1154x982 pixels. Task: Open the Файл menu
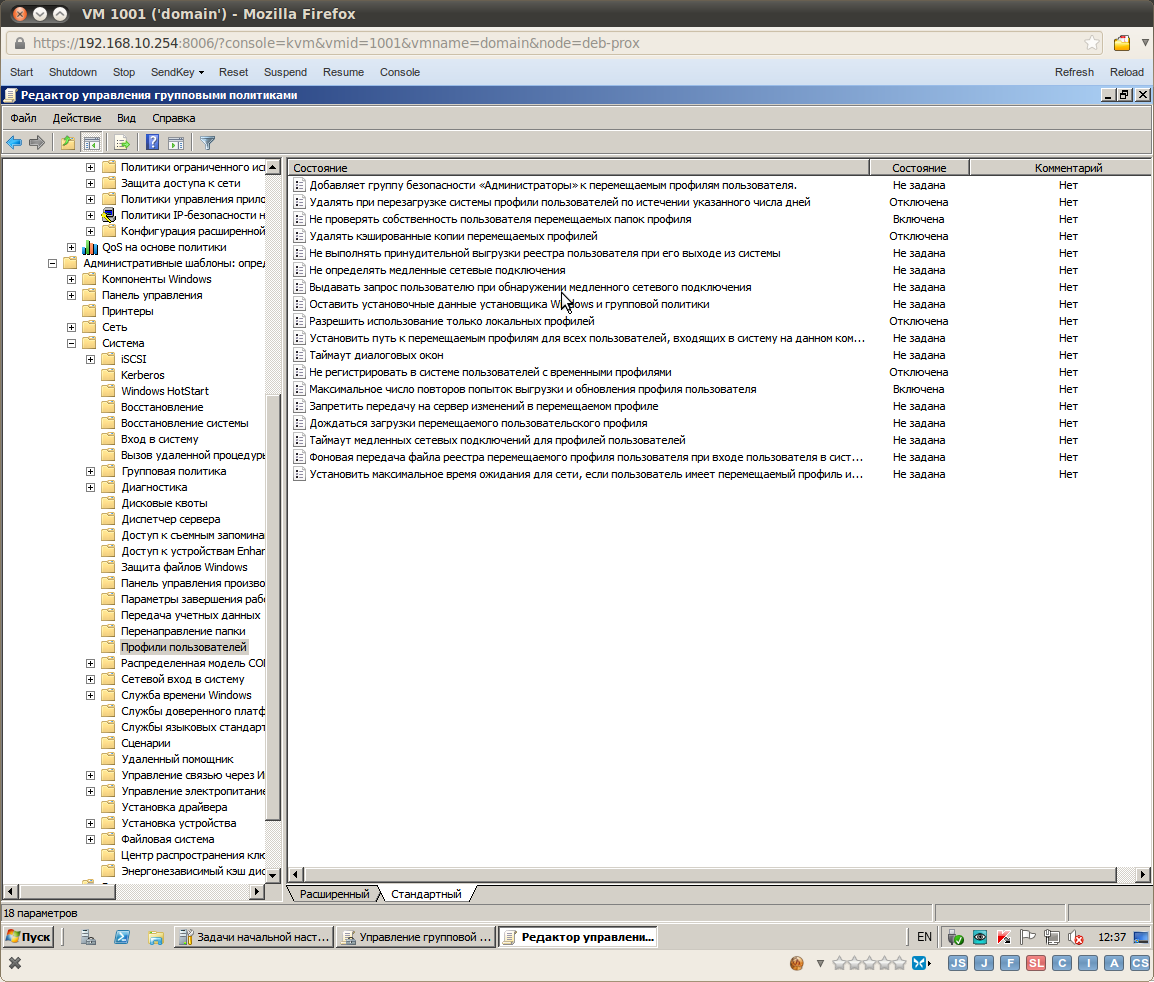tap(24, 118)
